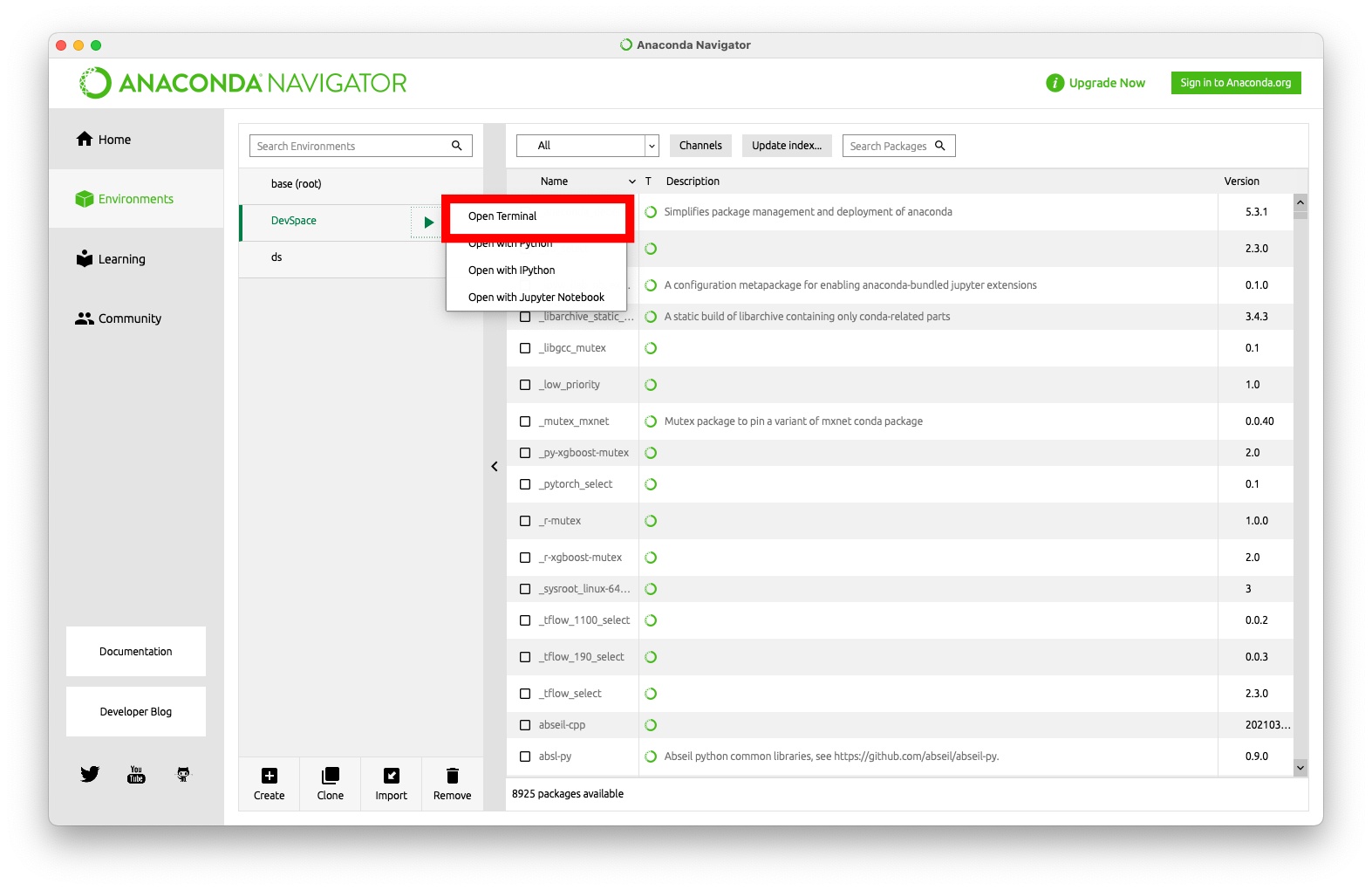Click Sign in to Anaconda.org
This screenshot has height=890, width=1372.
[x=1235, y=83]
